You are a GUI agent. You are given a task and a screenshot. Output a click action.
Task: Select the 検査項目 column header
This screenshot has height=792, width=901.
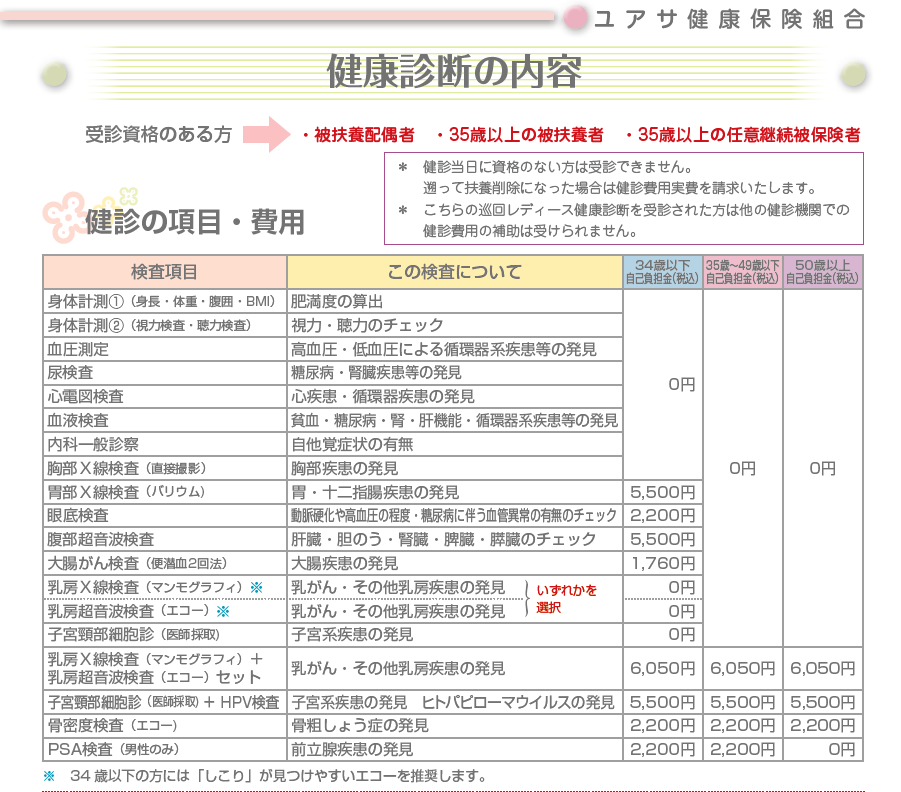pos(164,272)
